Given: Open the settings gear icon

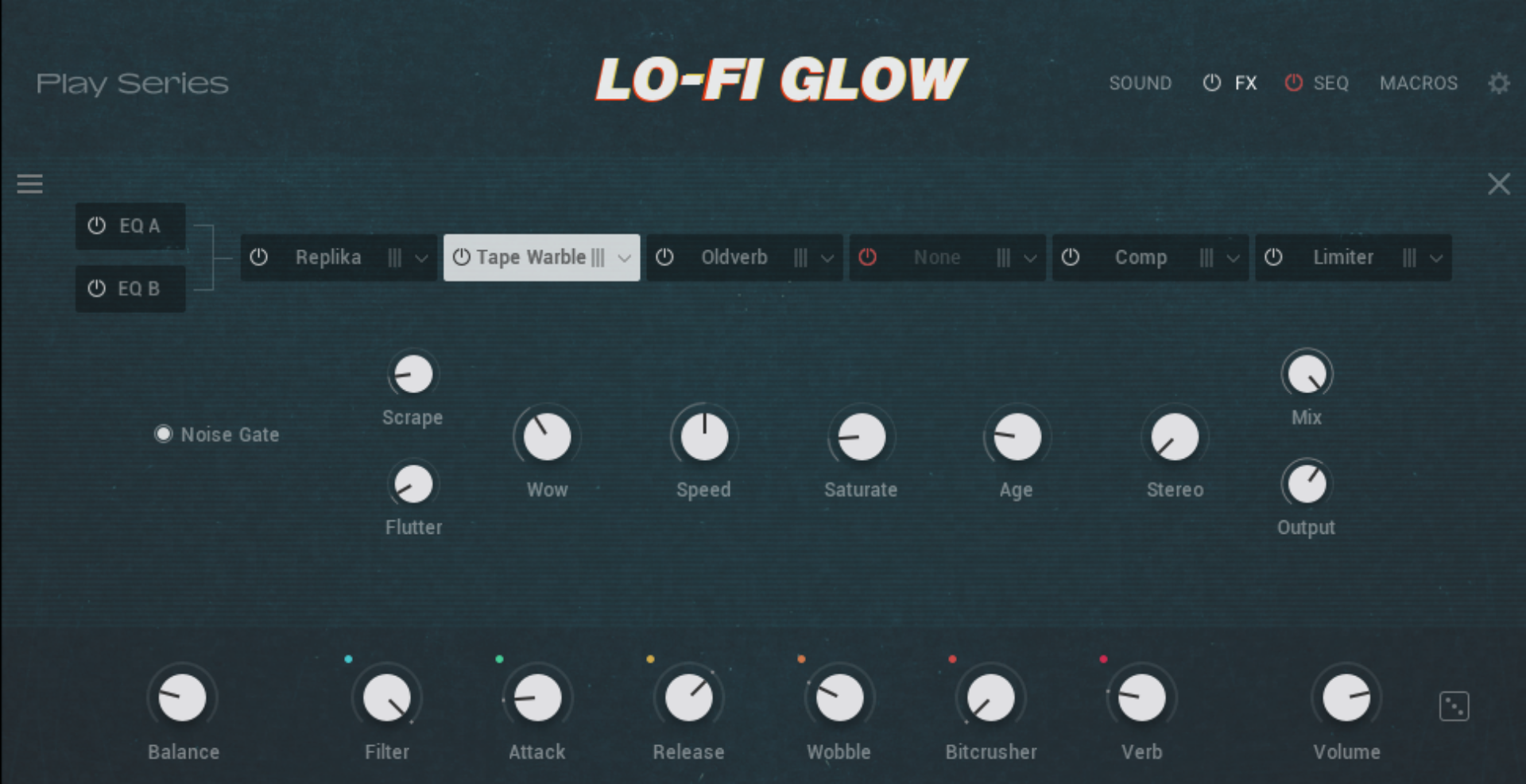Looking at the screenshot, I should click(1500, 83).
